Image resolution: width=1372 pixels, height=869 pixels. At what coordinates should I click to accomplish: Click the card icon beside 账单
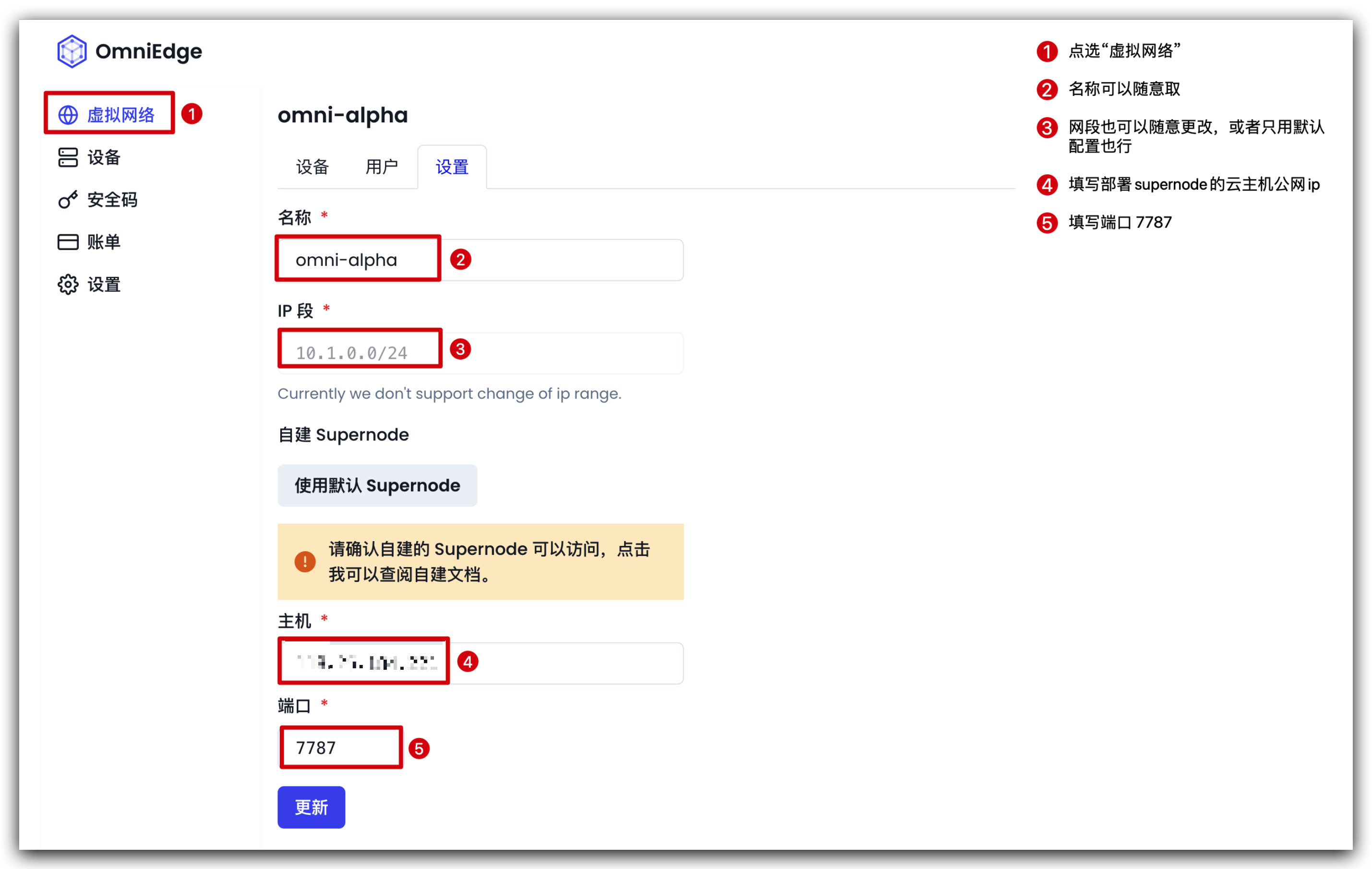(68, 242)
